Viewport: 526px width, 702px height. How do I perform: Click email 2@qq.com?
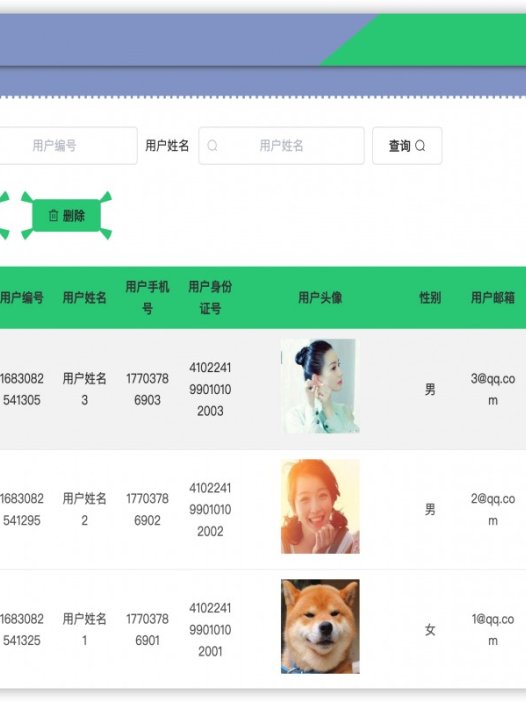(492, 509)
